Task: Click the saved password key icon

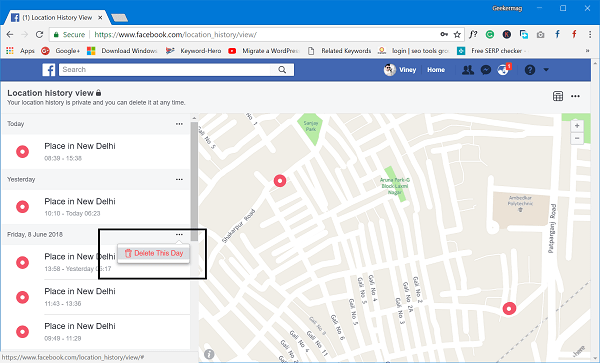Action: coord(444,34)
